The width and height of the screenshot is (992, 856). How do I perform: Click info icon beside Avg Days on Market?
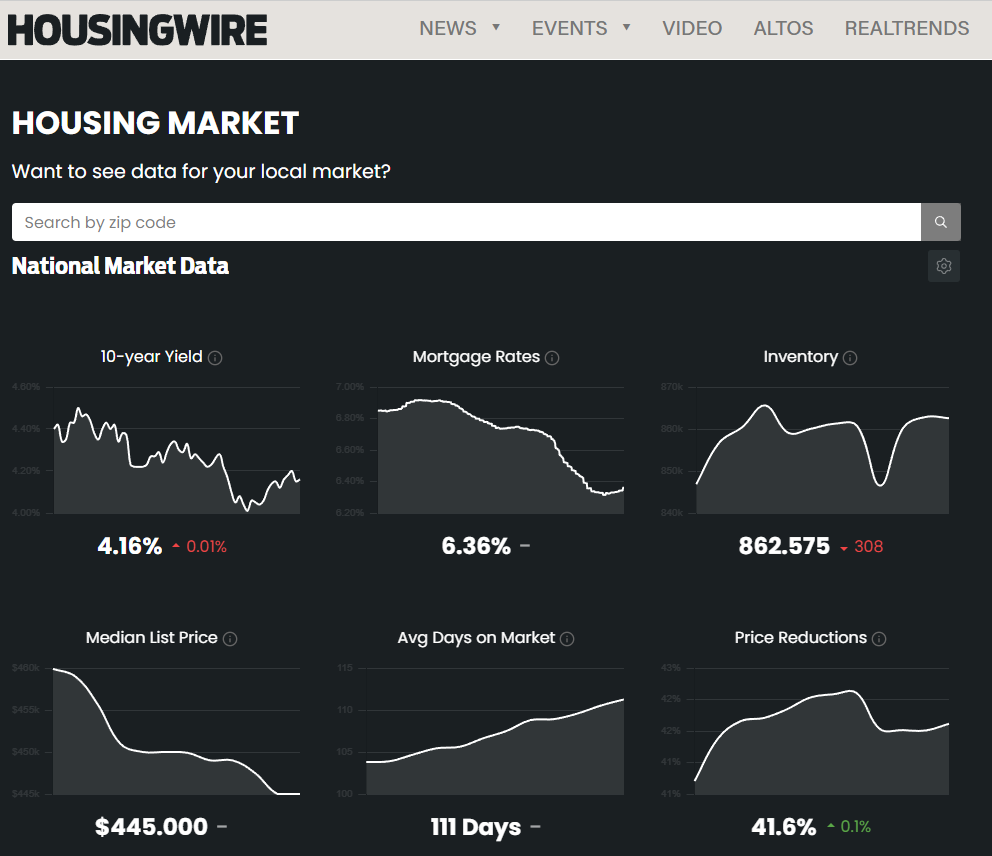[567, 639]
